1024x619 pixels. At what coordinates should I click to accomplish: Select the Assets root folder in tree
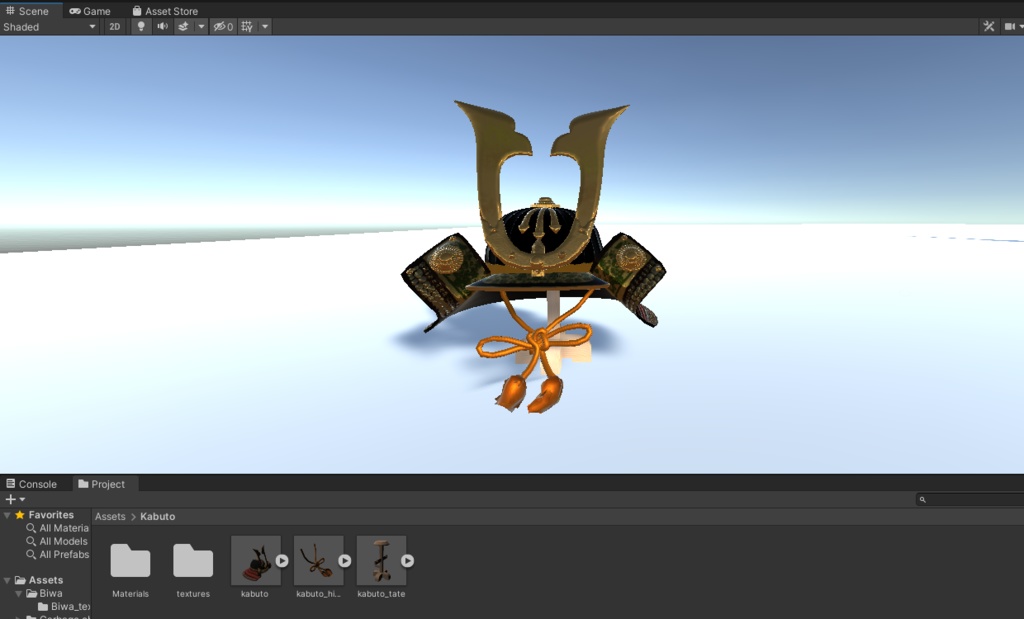coord(39,580)
